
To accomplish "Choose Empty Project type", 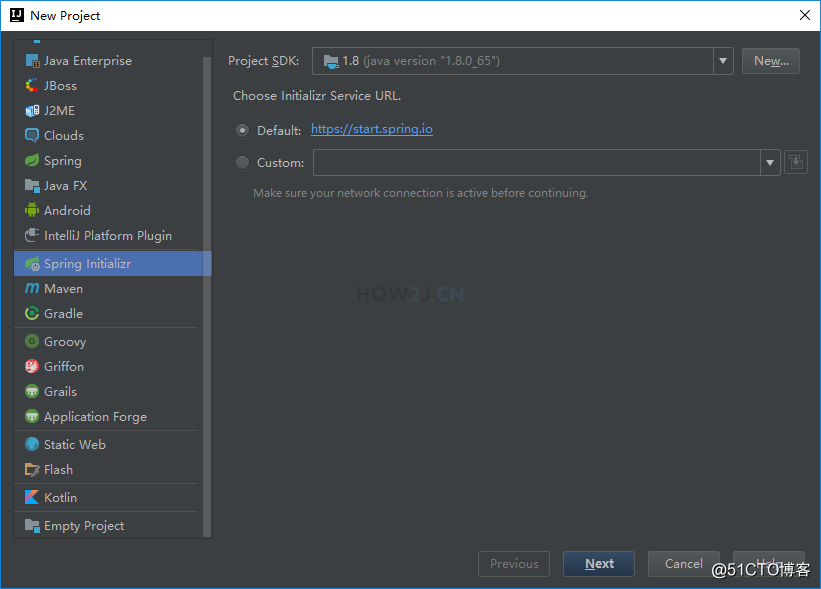I will tap(108, 526).
